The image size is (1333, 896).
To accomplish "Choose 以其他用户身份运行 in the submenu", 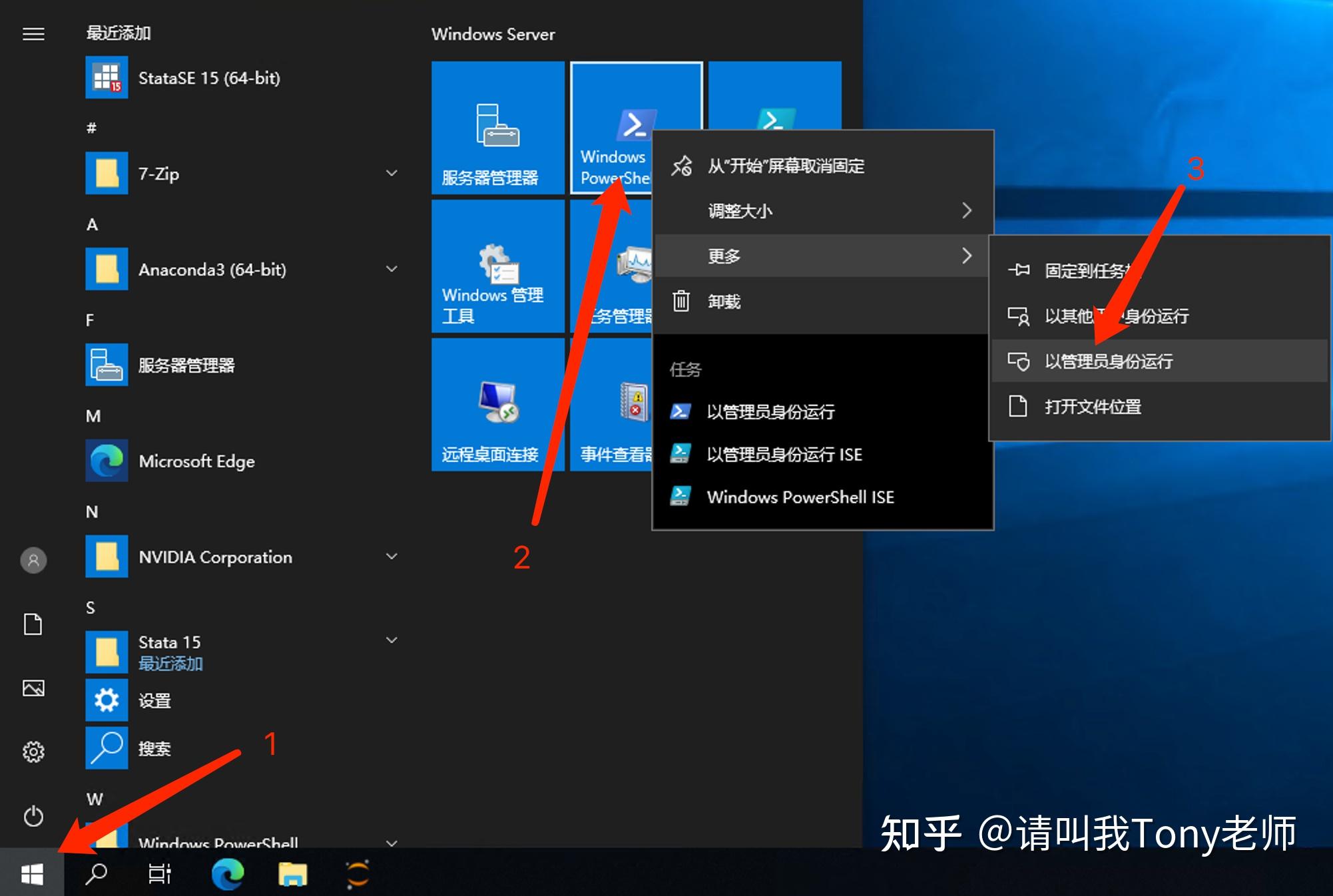I will coord(1160,316).
